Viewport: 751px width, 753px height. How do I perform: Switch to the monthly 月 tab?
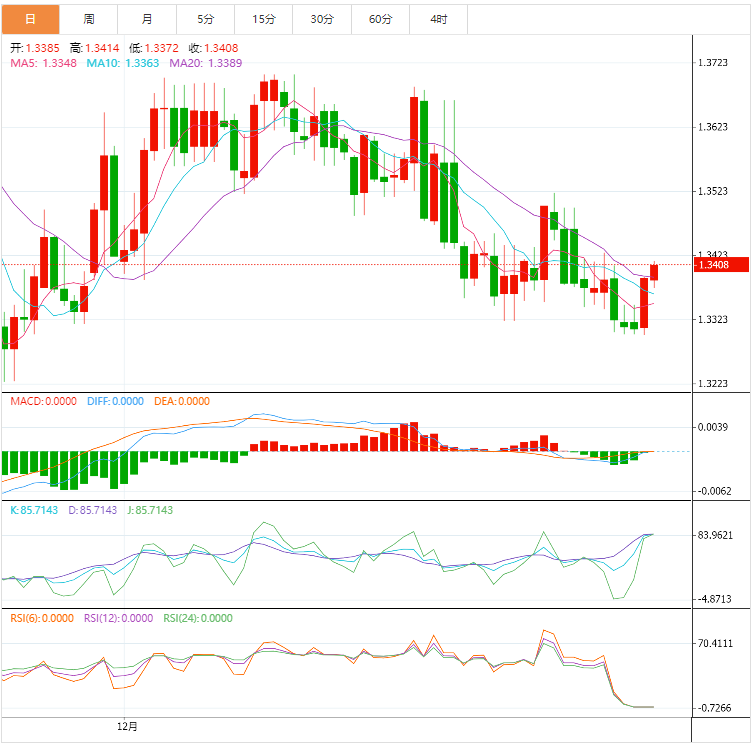point(147,19)
